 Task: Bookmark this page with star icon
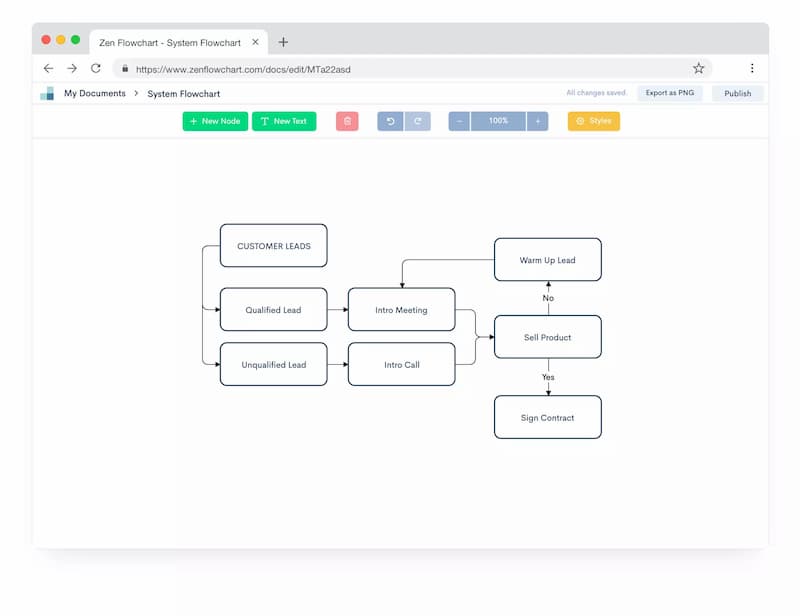coord(698,68)
